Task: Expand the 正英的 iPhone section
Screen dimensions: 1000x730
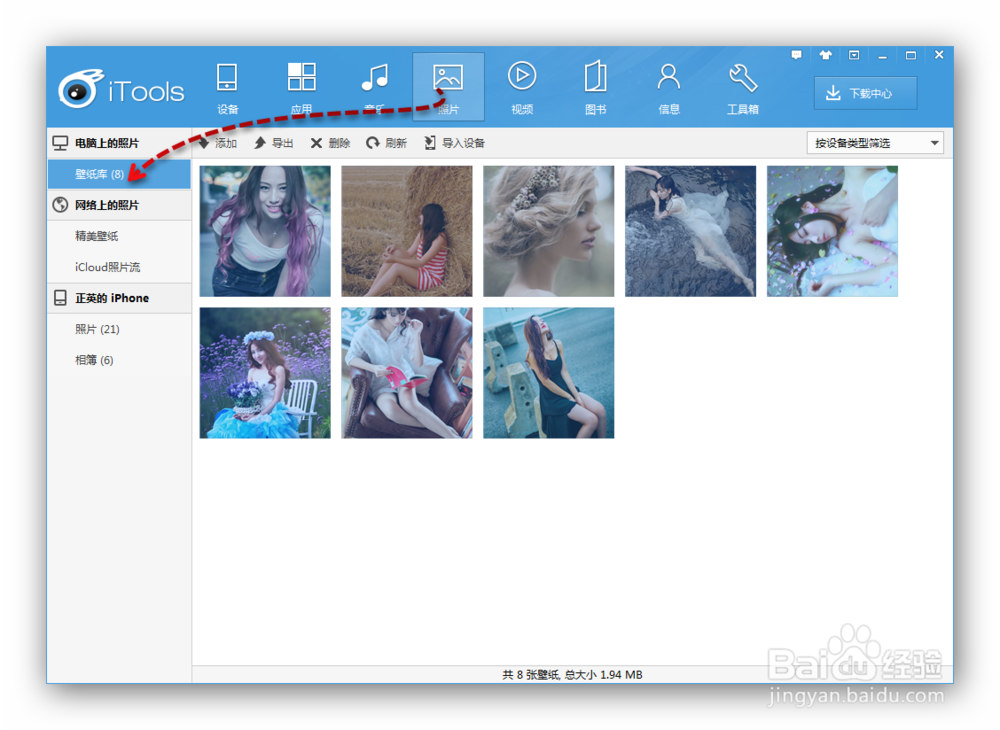Action: click(x=119, y=298)
